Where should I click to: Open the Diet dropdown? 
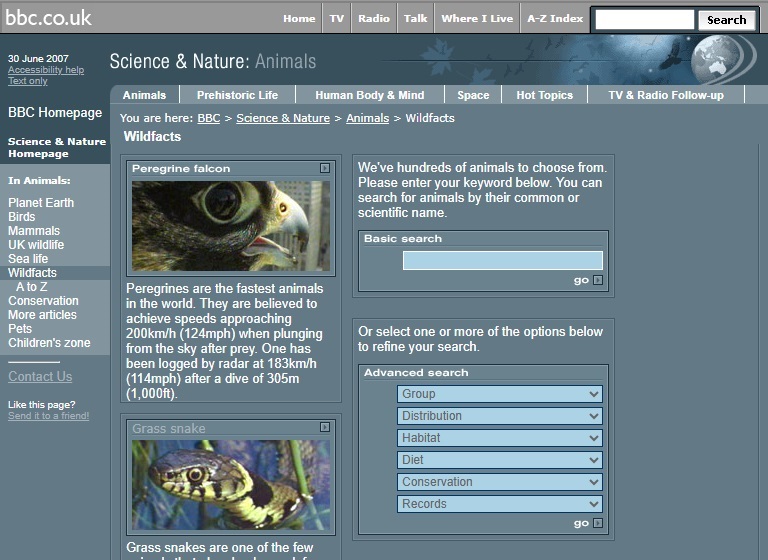tap(500, 460)
